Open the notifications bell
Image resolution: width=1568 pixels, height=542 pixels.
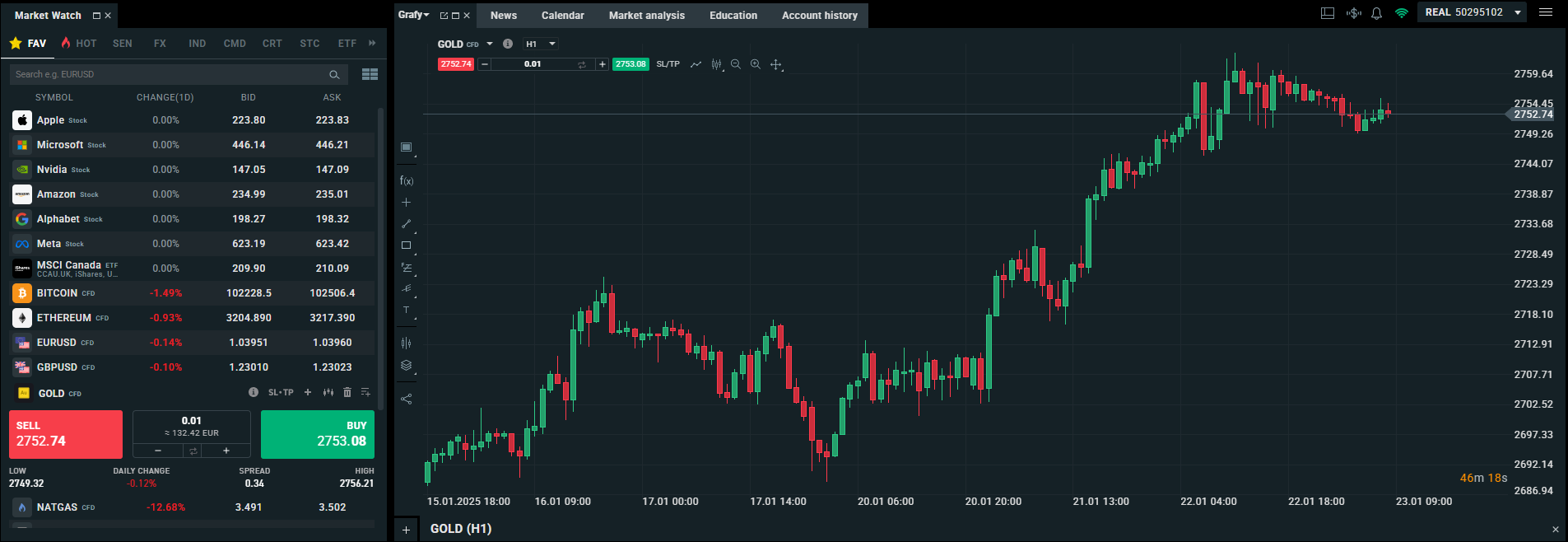1376,13
